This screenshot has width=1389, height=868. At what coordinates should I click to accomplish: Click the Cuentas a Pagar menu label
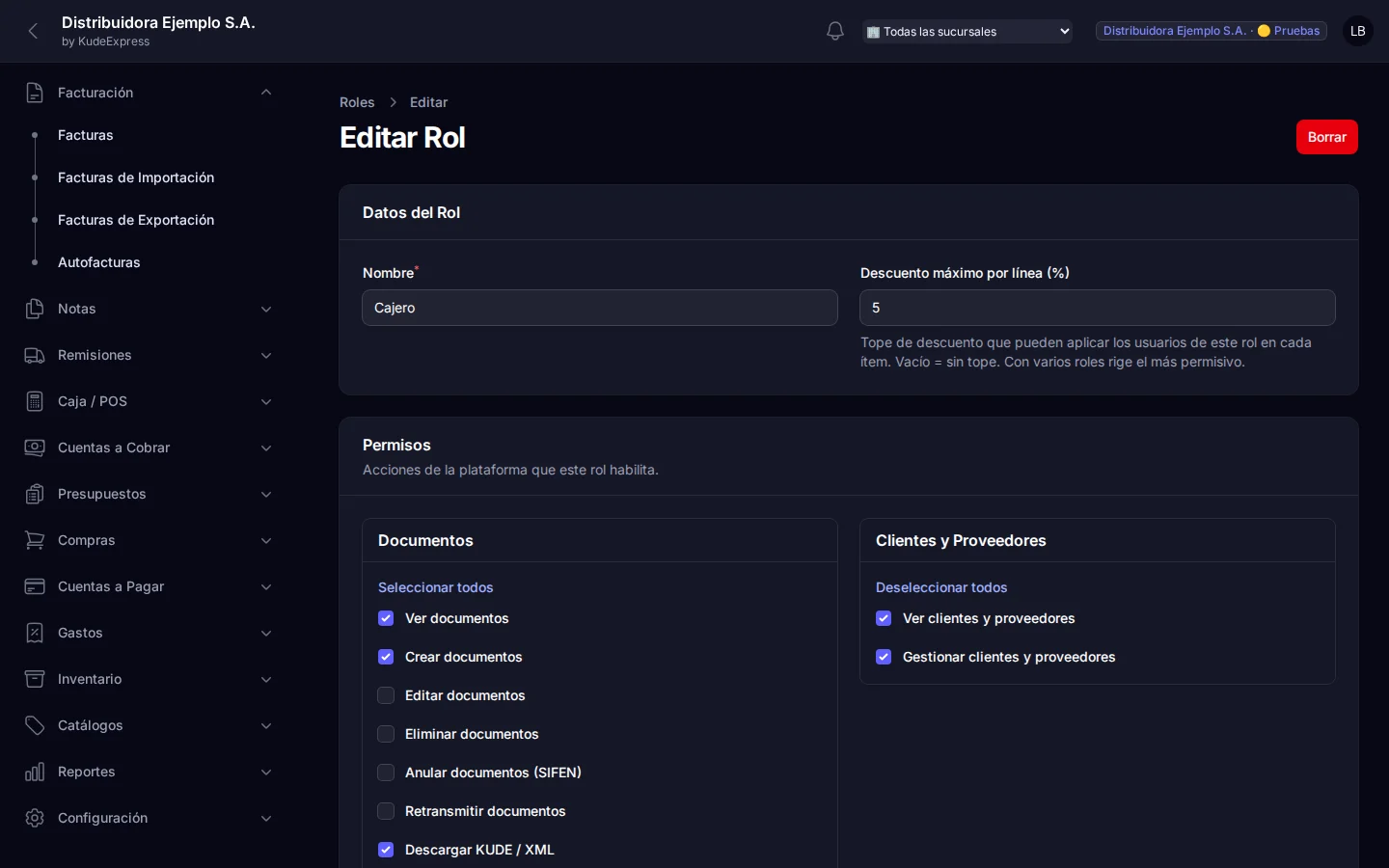(x=111, y=586)
